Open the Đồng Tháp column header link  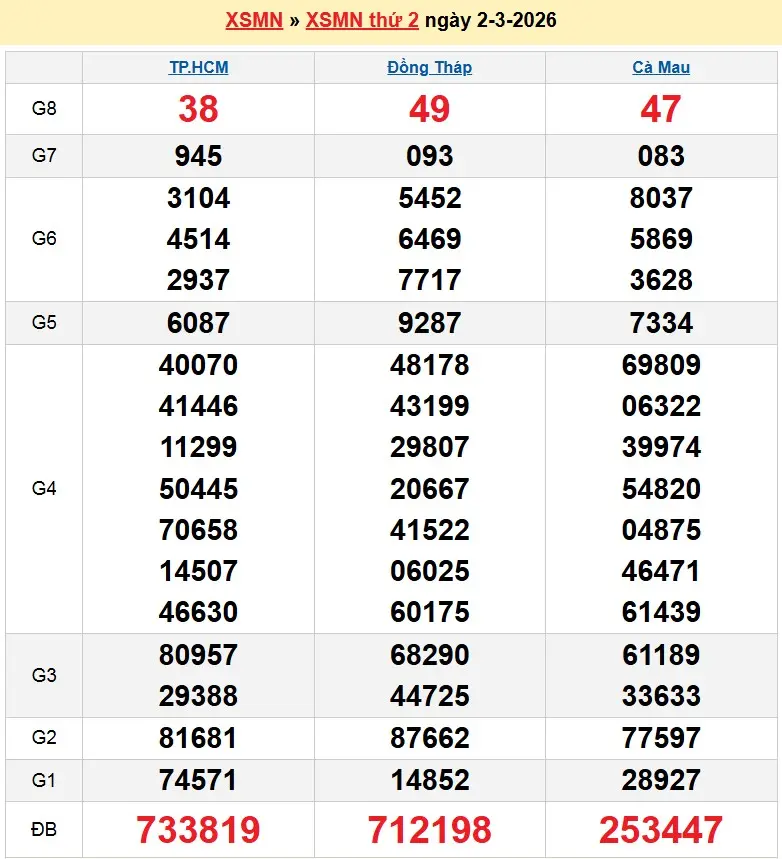pyautogui.click(x=429, y=68)
